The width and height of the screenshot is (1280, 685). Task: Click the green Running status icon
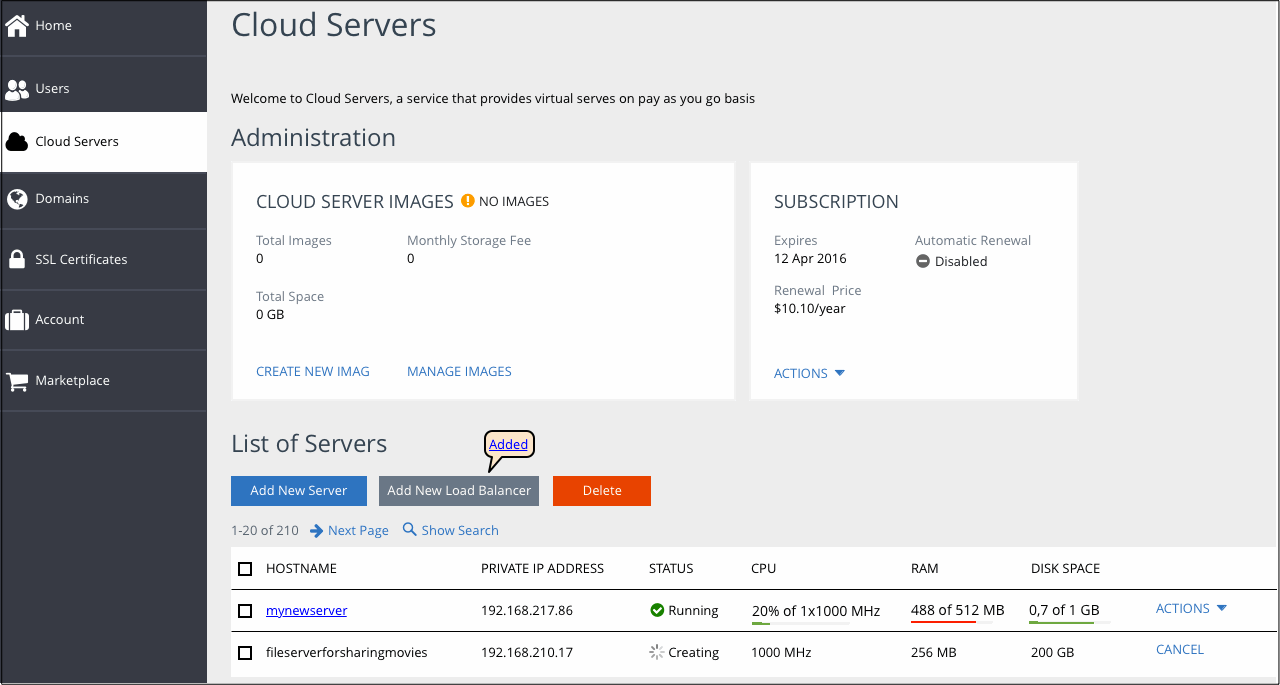click(x=657, y=610)
